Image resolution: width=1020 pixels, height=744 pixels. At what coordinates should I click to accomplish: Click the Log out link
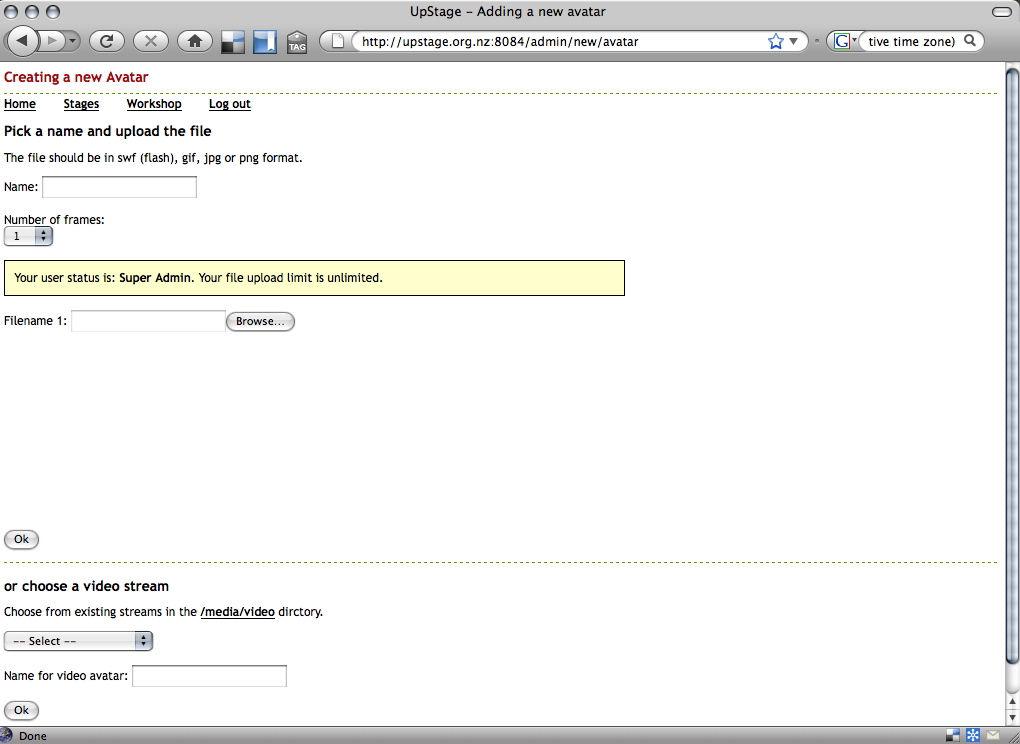click(229, 104)
